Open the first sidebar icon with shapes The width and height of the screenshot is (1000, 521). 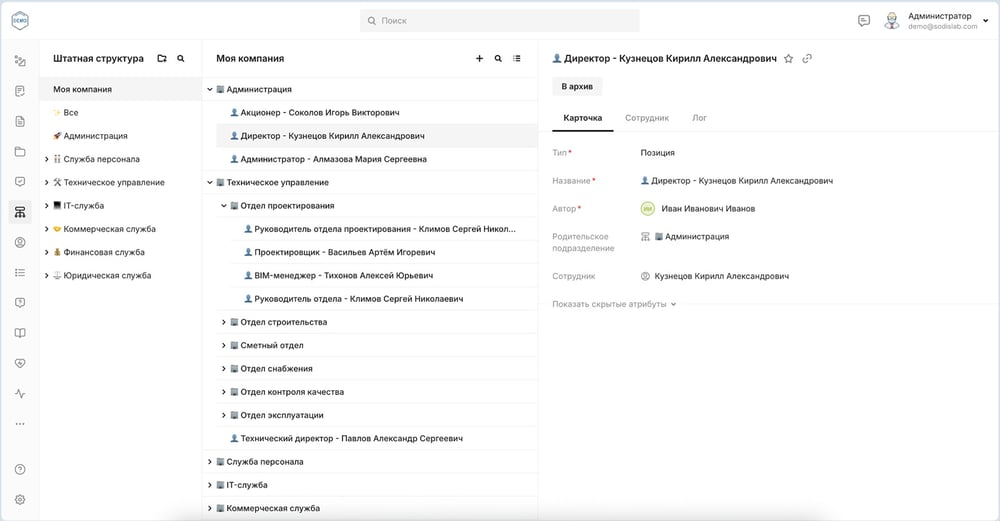pos(20,61)
